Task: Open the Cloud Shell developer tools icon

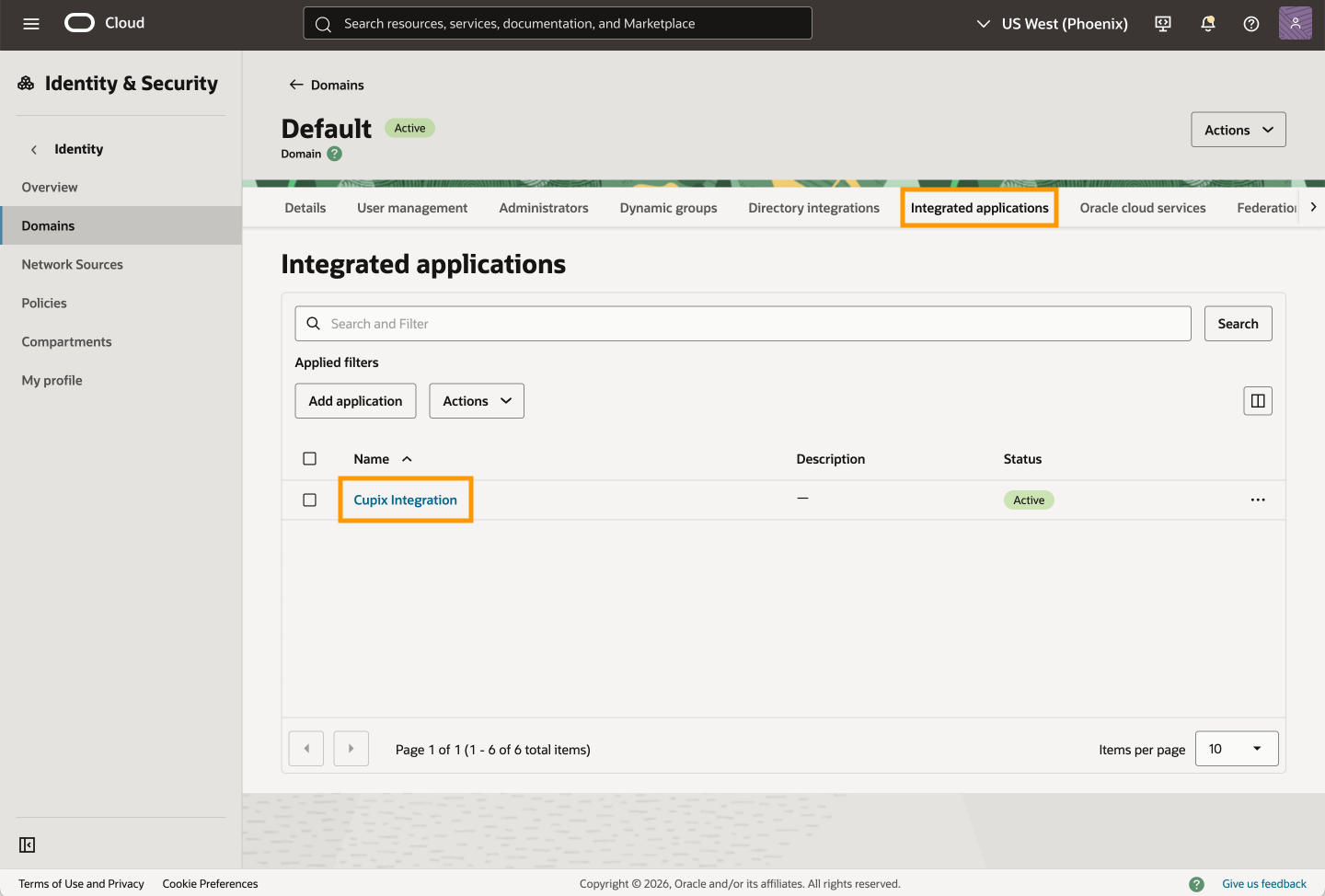Action: coord(1163,24)
